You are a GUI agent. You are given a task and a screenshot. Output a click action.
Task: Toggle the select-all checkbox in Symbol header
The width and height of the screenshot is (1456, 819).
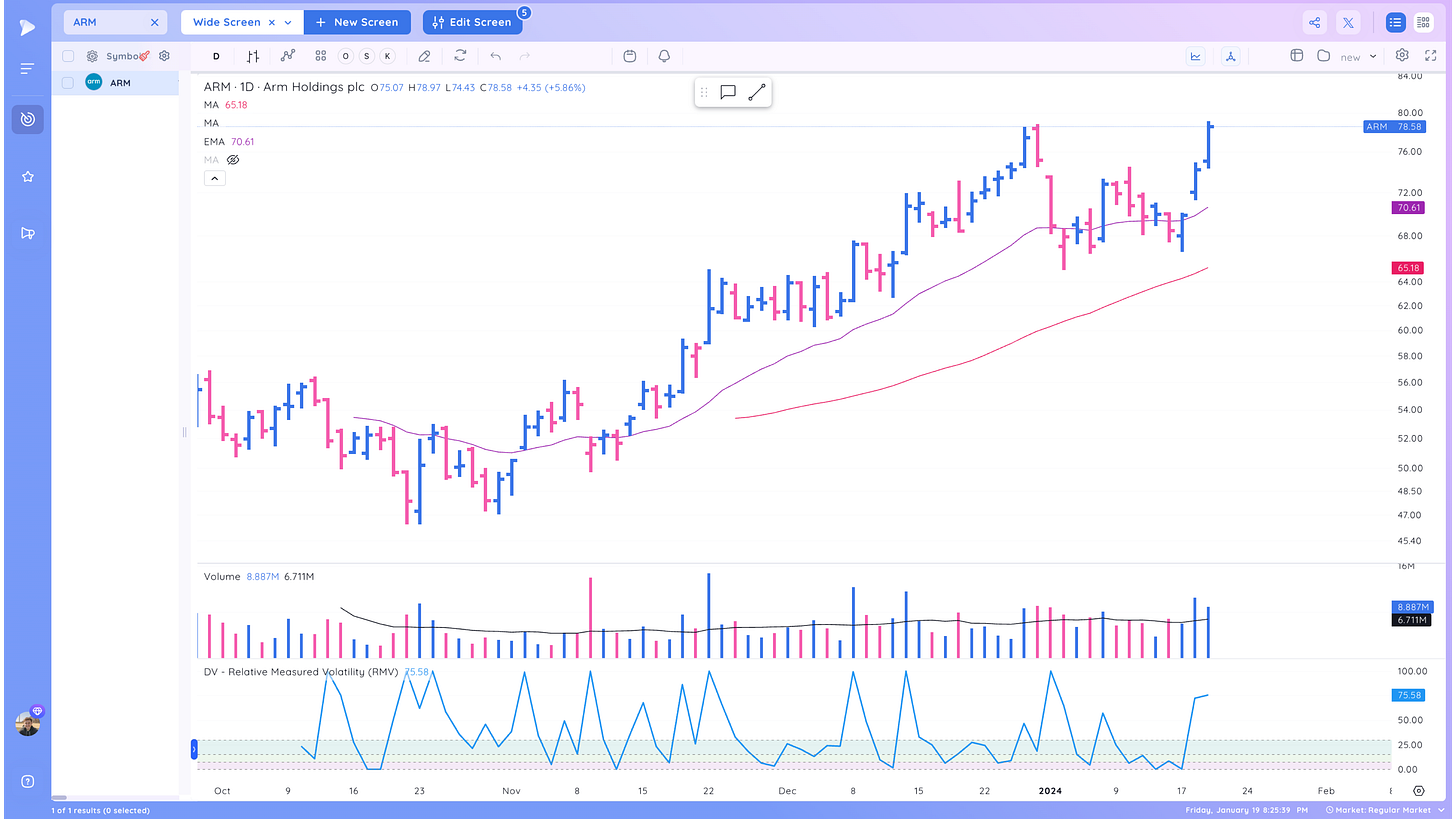point(68,56)
